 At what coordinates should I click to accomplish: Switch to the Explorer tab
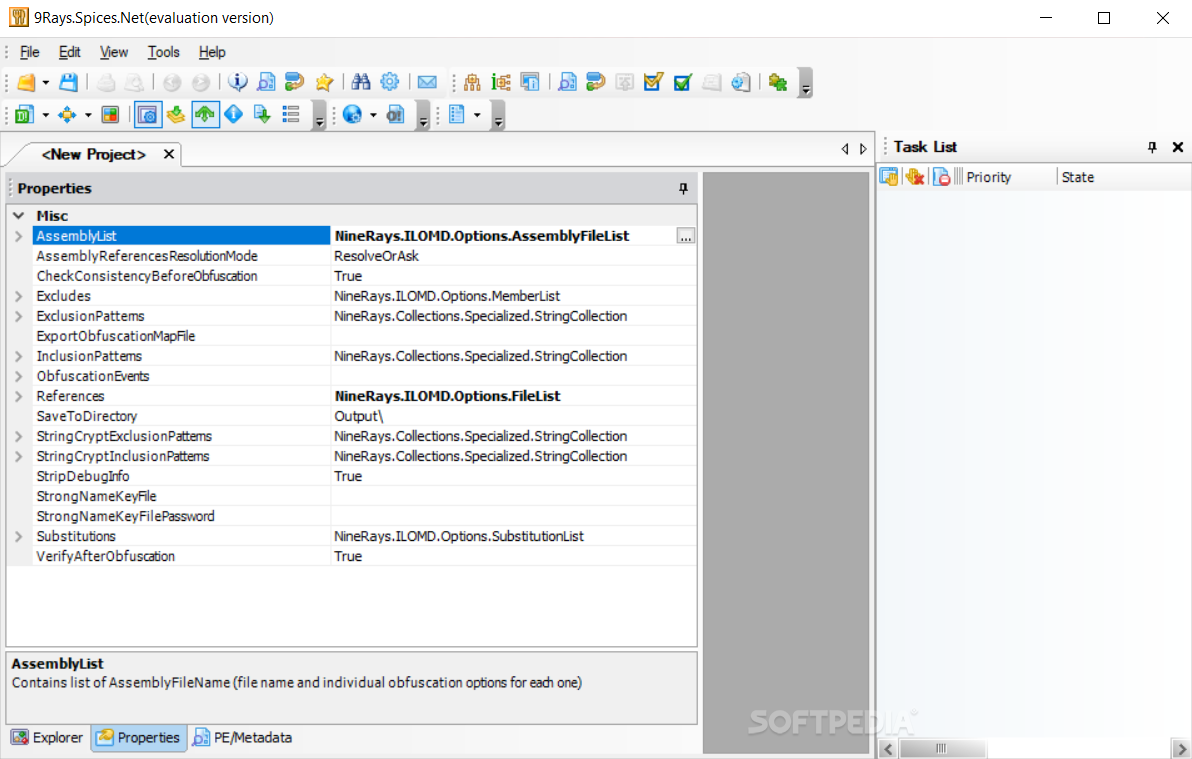coord(47,737)
